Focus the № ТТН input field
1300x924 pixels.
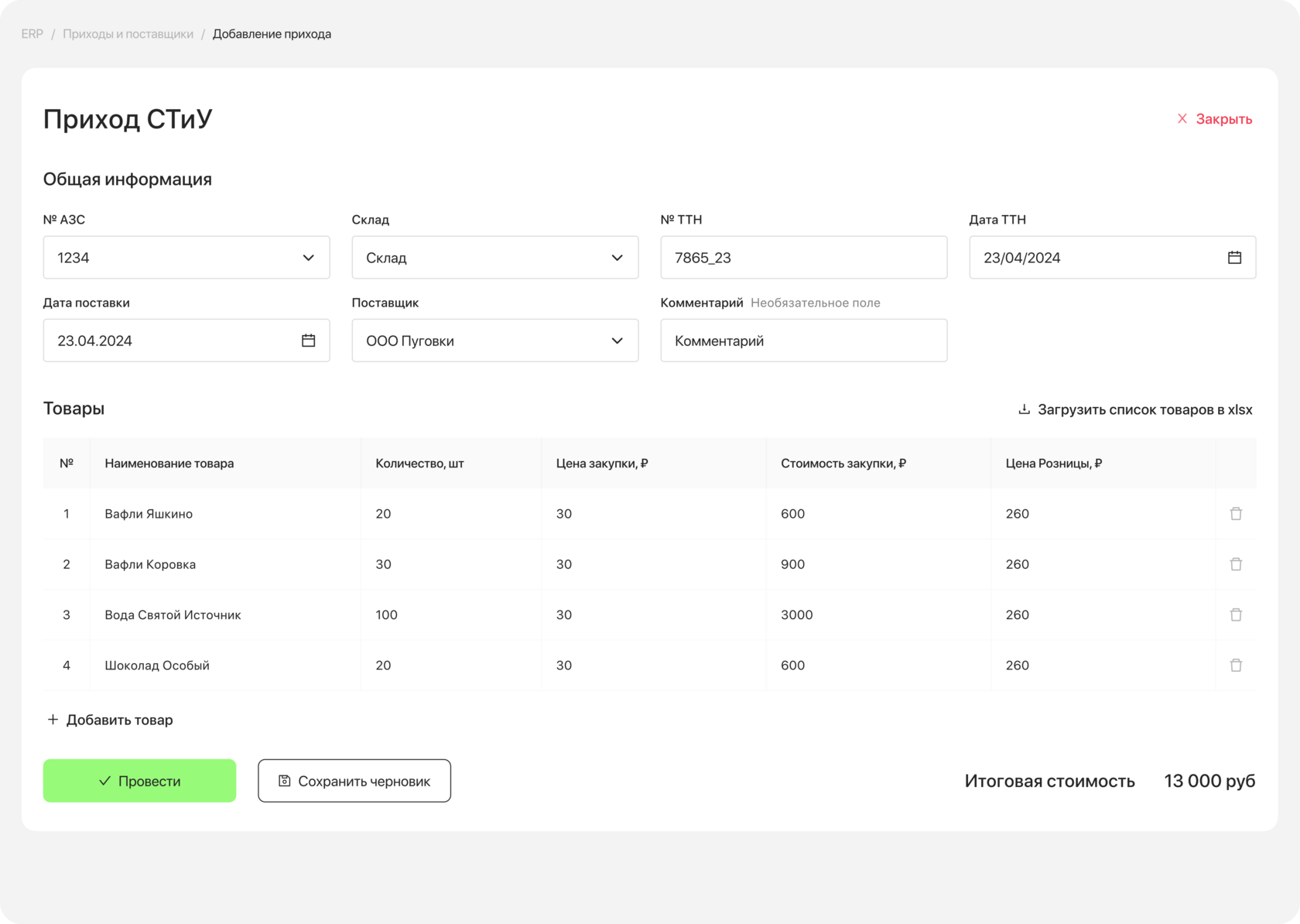[x=803, y=258]
